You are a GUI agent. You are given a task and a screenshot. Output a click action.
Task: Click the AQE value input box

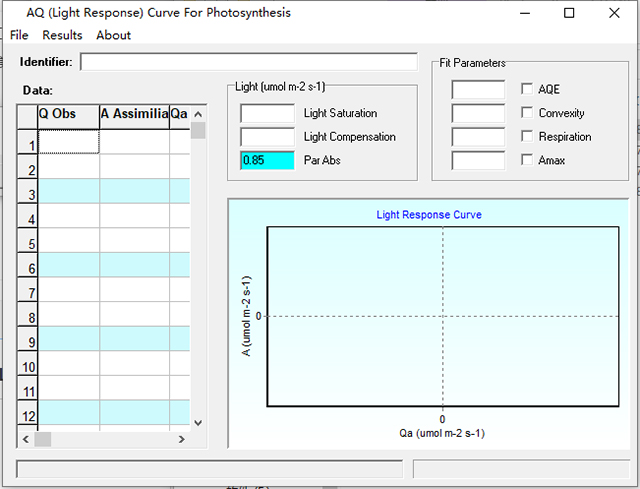tap(478, 90)
